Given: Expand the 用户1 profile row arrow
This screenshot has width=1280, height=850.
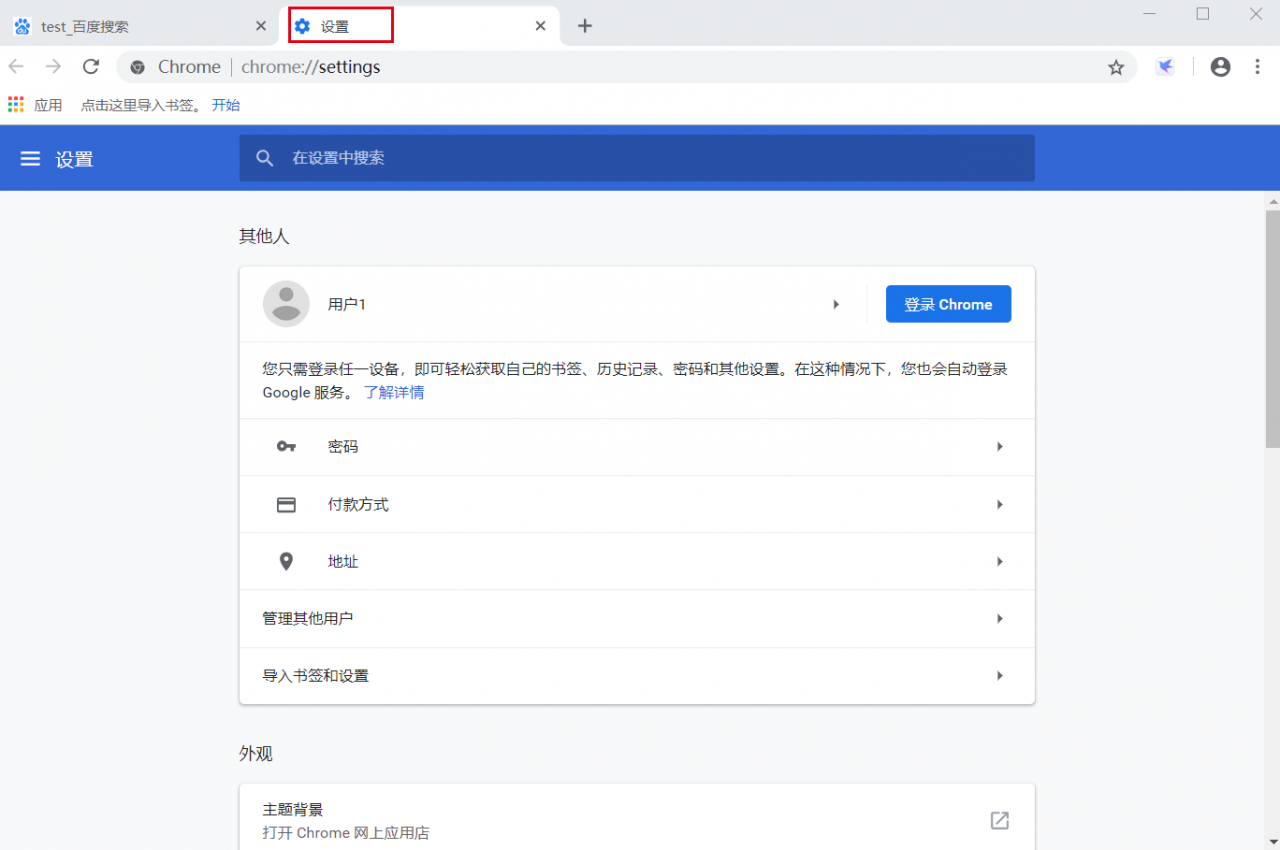Looking at the screenshot, I should tap(836, 304).
